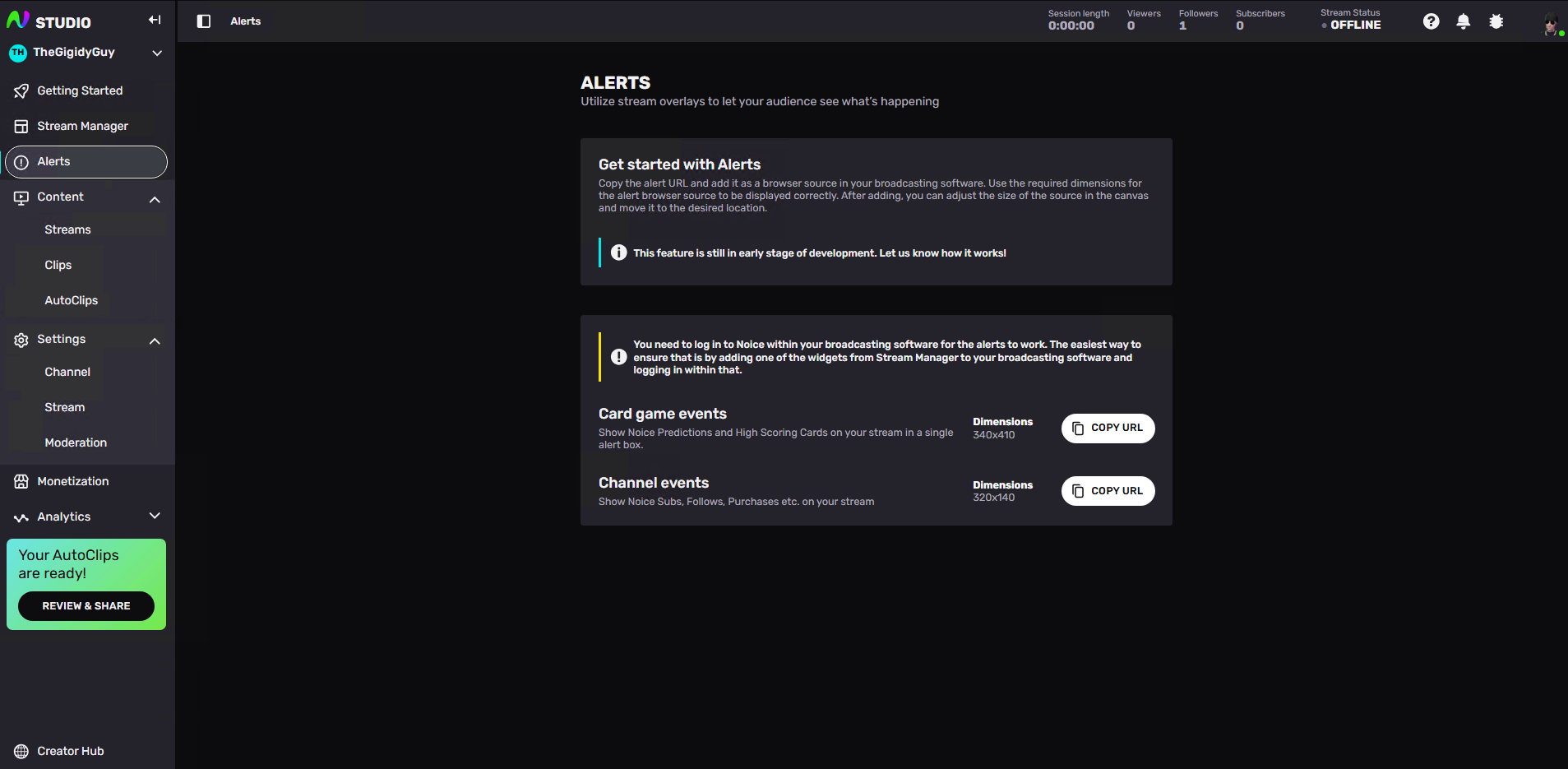This screenshot has width=1568, height=769.
Task: Click Your AutoClips are ready banner text
Action: (68, 564)
